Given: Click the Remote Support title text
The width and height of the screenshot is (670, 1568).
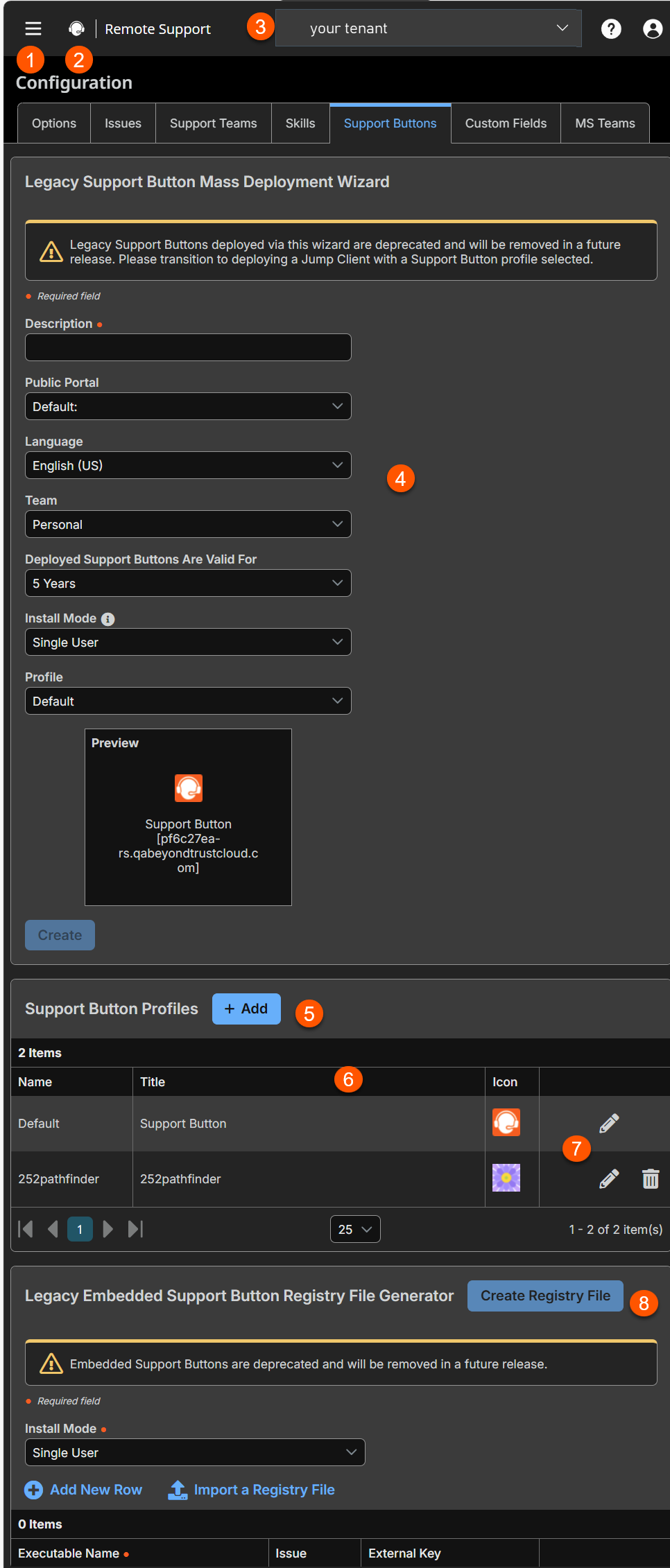Looking at the screenshot, I should pos(157,29).
